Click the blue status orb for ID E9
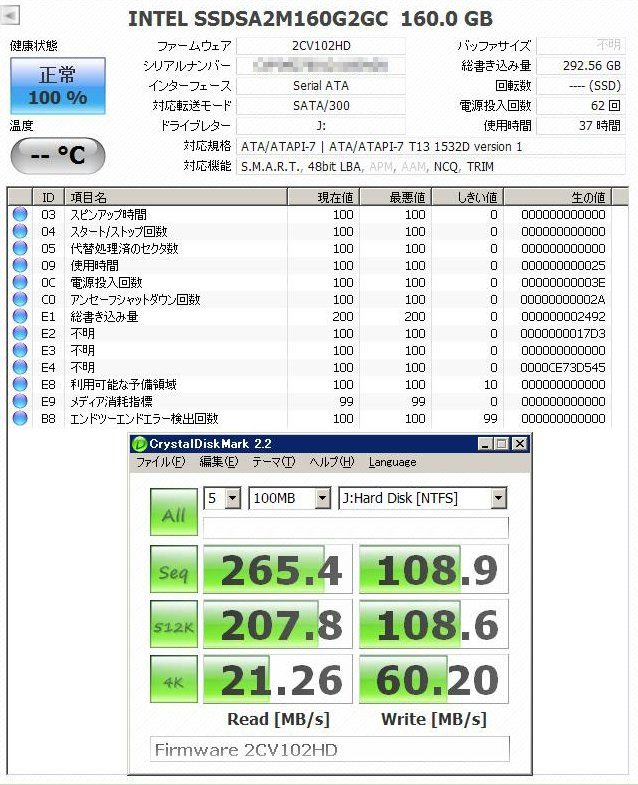Screen dimensions: 638x785 [20, 402]
